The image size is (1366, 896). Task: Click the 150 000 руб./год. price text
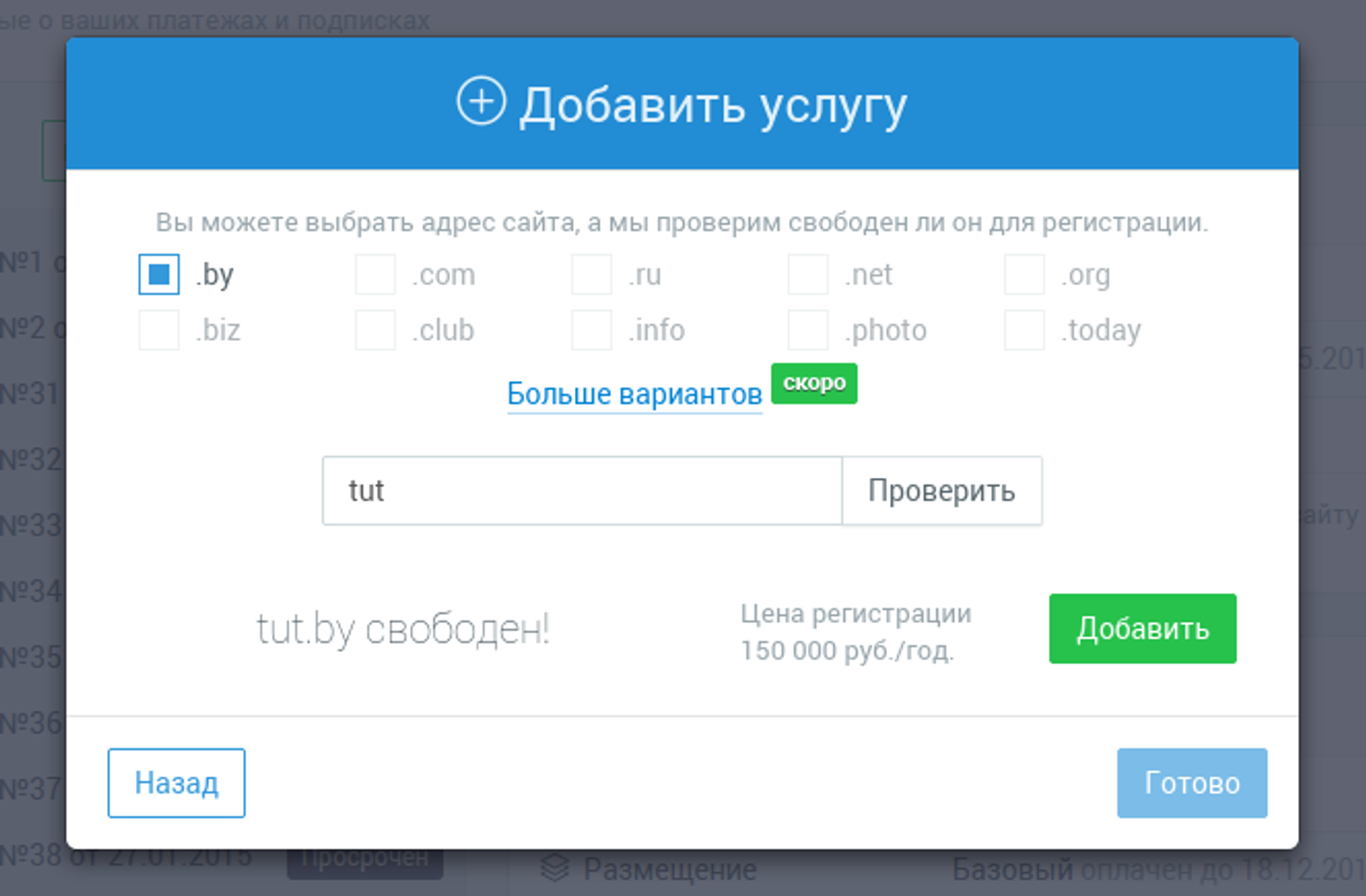pyautogui.click(x=848, y=650)
